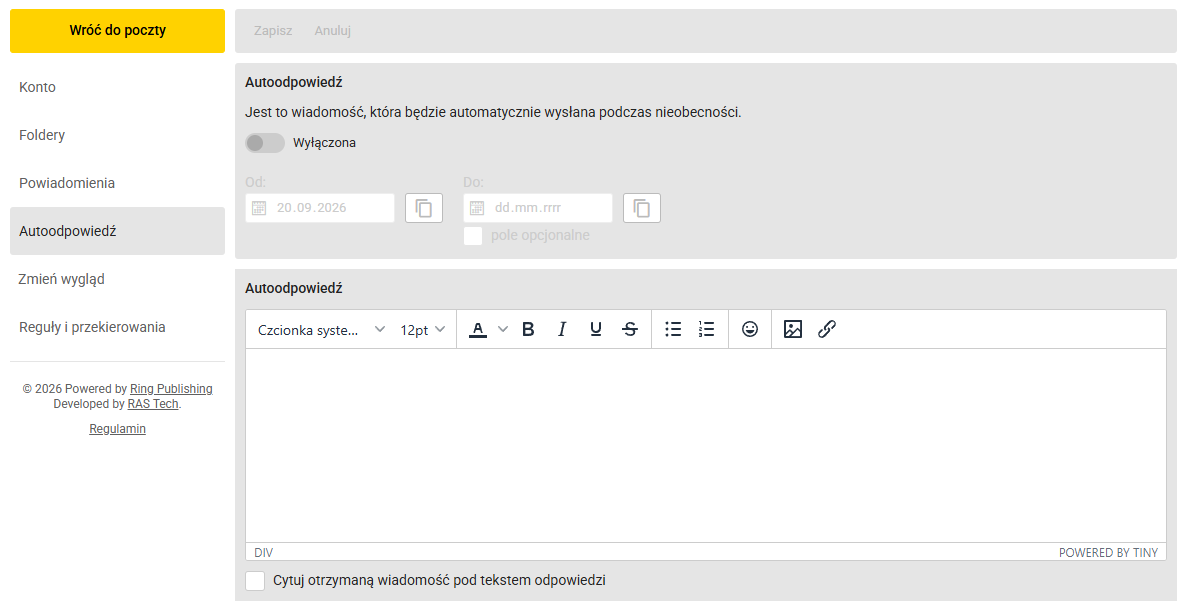
Task: Click inside the autoresponse message editor
Action: (706, 445)
